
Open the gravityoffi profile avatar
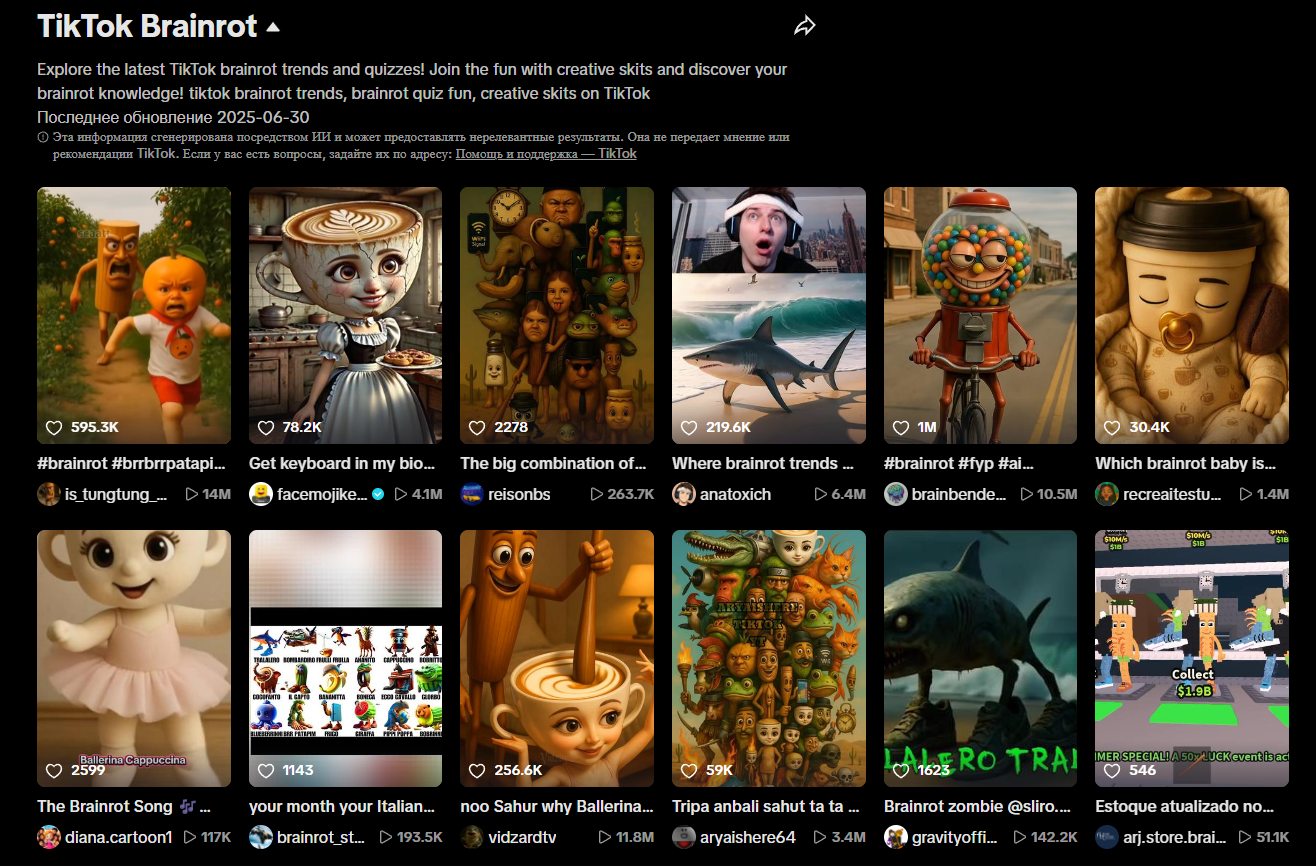896,837
